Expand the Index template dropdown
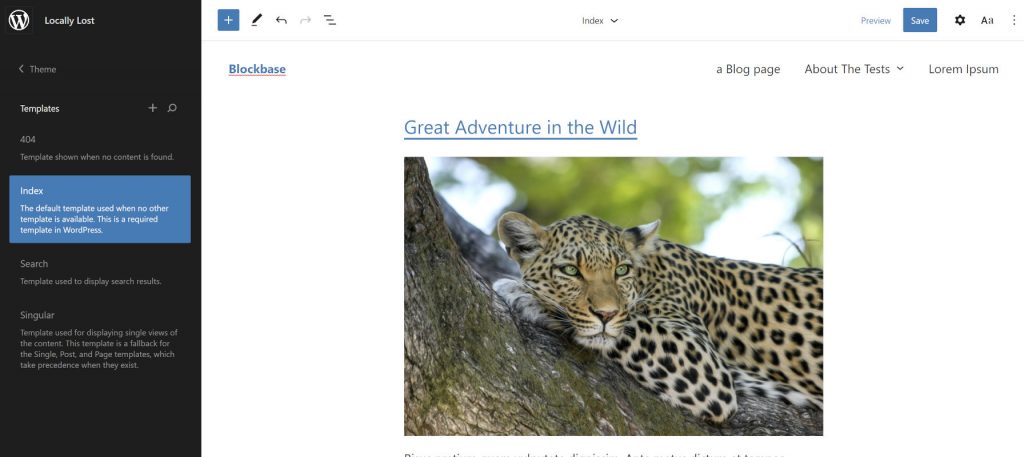 point(600,20)
